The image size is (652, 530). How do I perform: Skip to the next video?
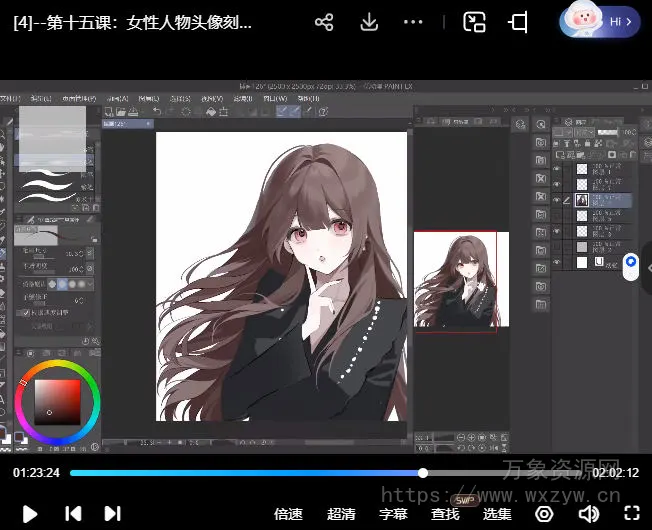(112, 514)
